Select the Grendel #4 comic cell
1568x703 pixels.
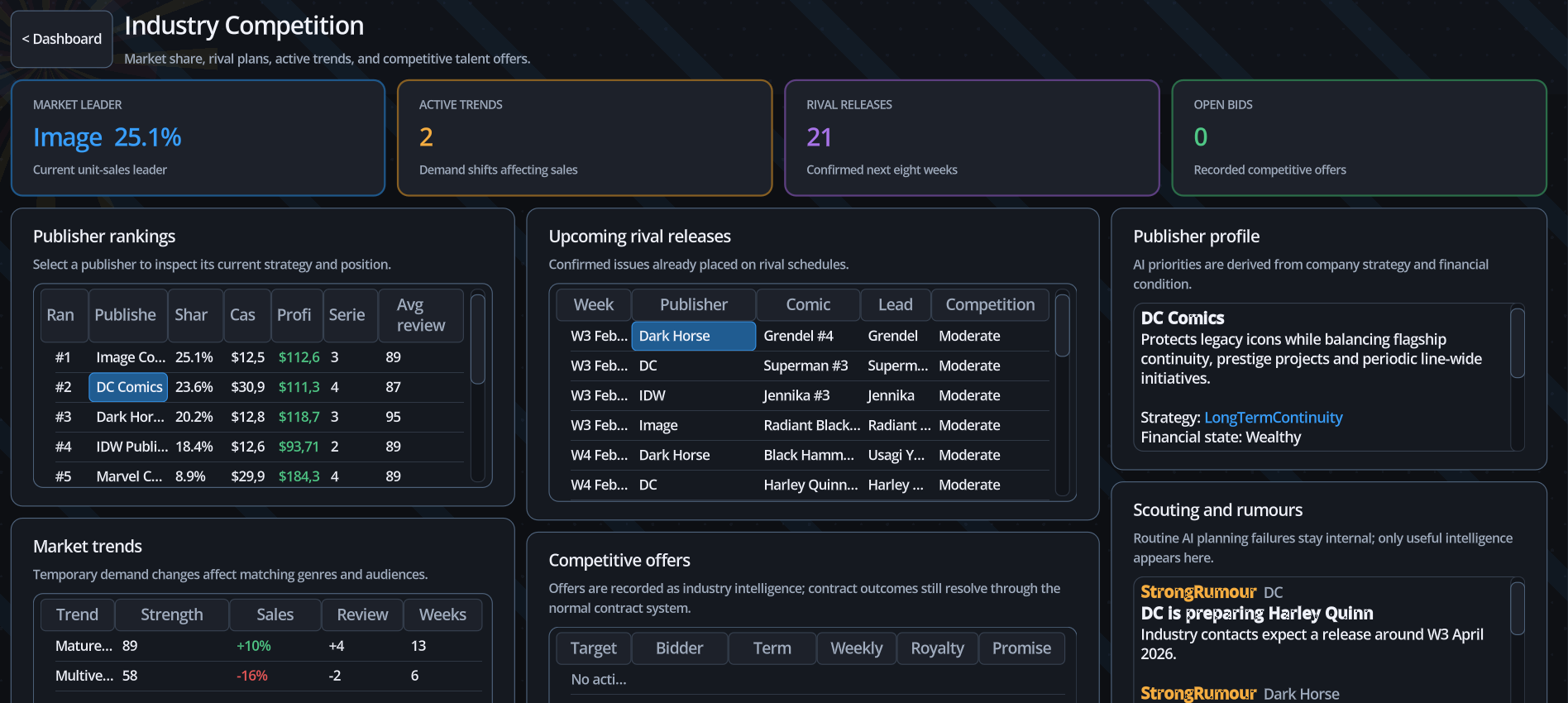(808, 336)
